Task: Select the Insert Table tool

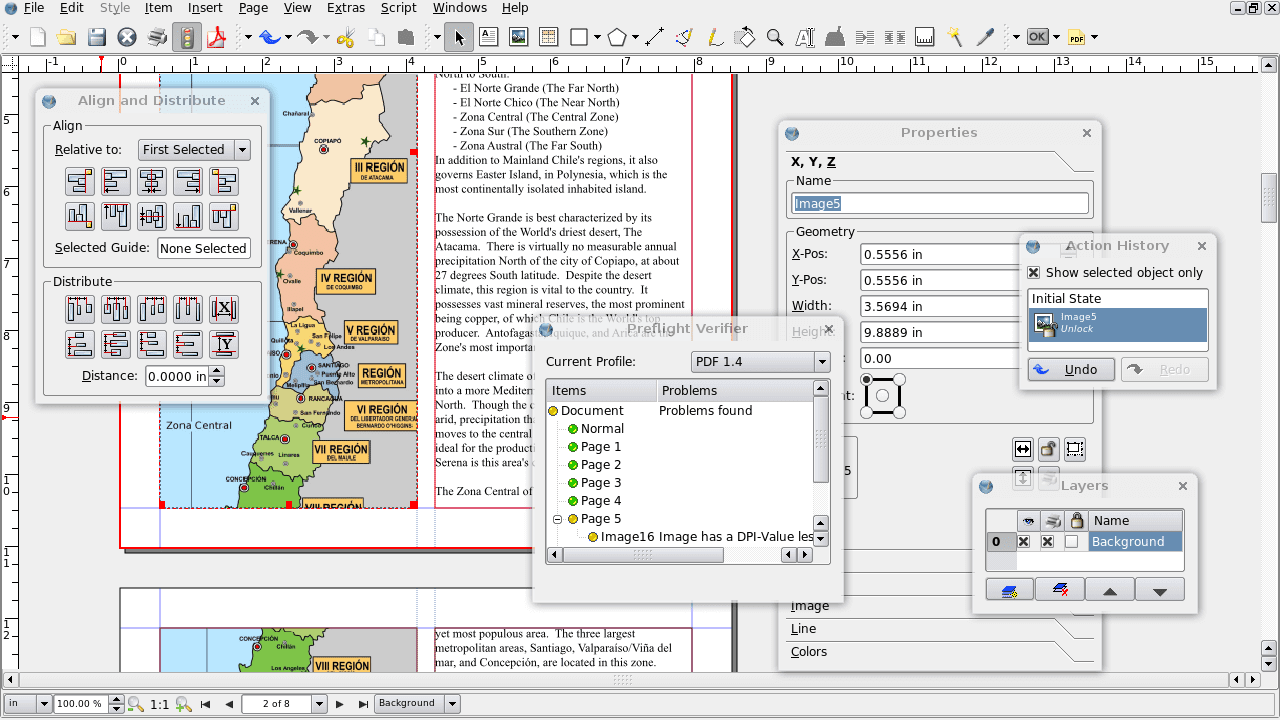Action: coord(547,37)
